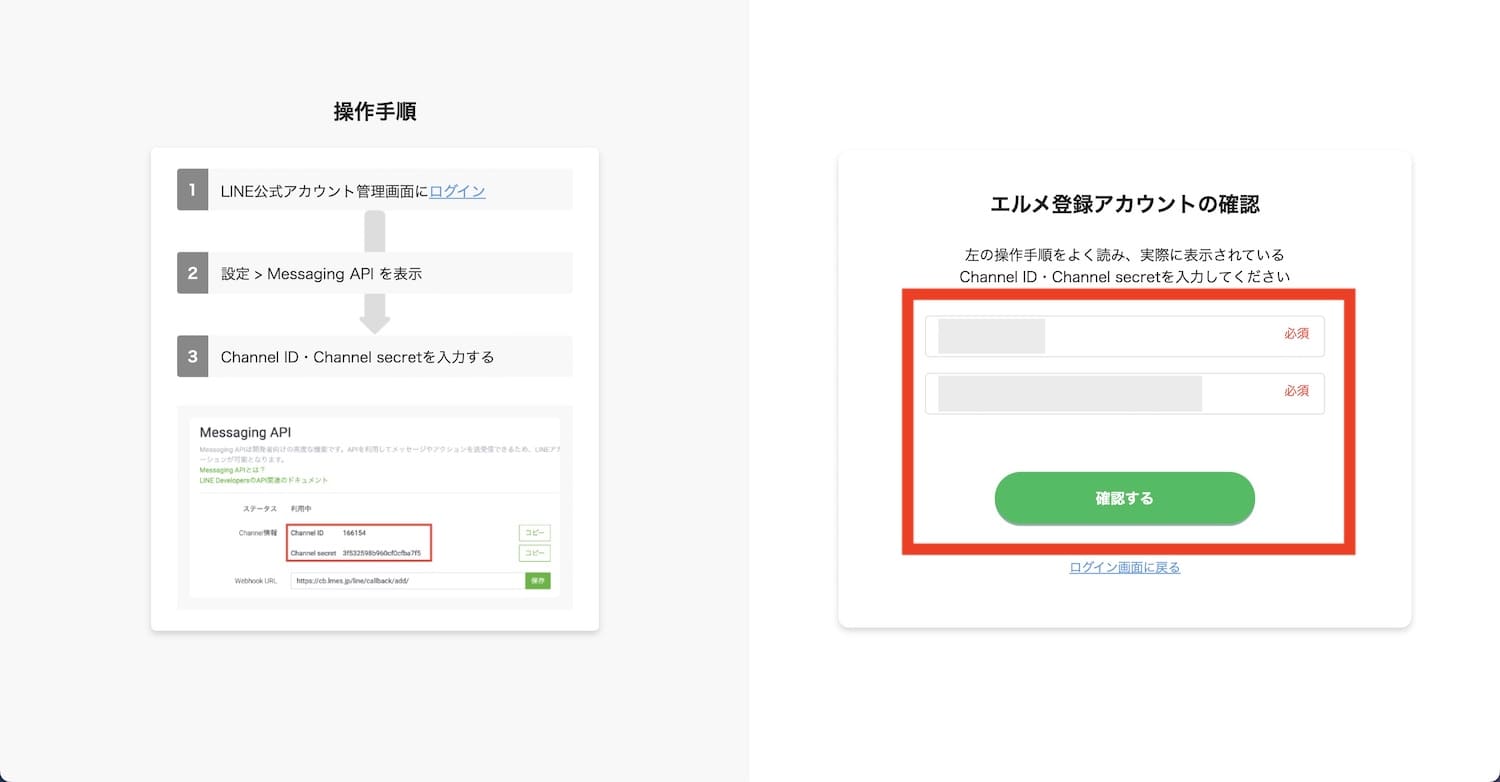
Task: Click the green 確認する button
Action: click(x=1124, y=498)
